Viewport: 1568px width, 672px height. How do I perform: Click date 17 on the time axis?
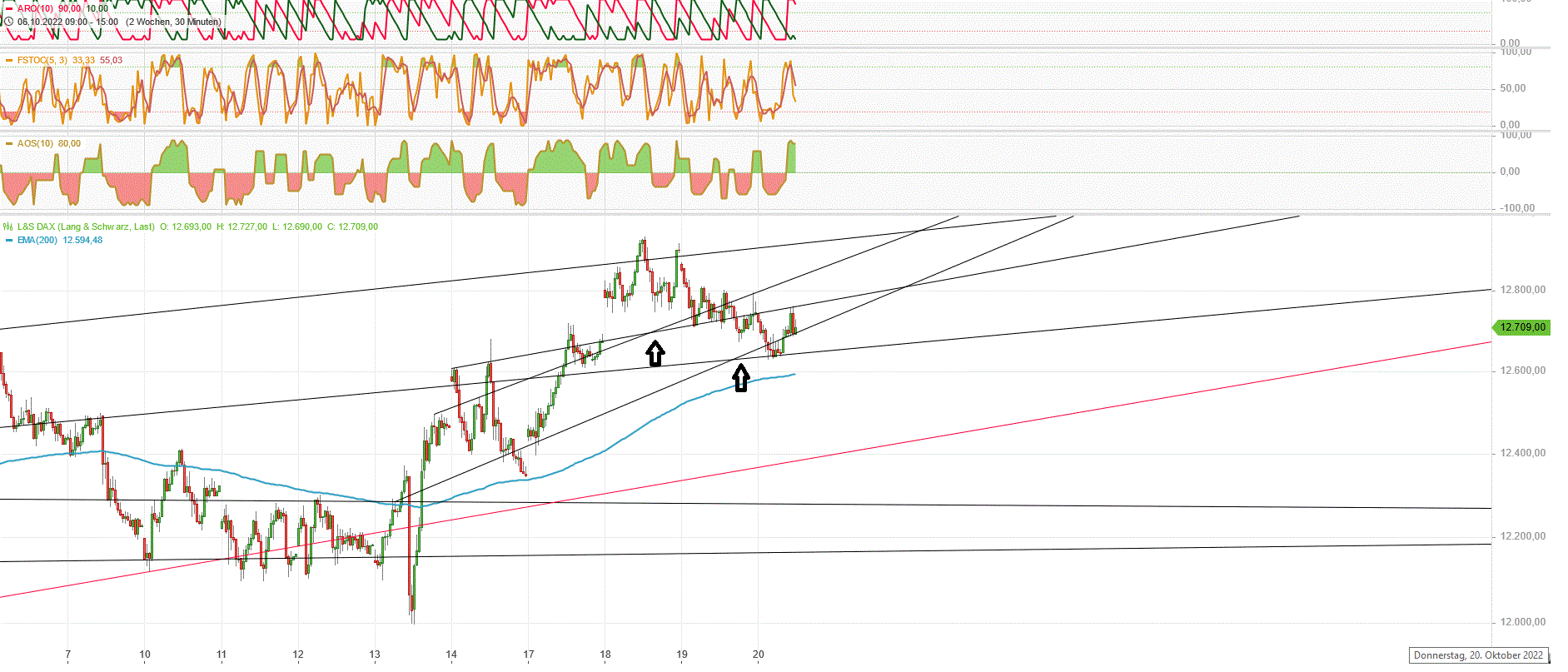[x=528, y=654]
